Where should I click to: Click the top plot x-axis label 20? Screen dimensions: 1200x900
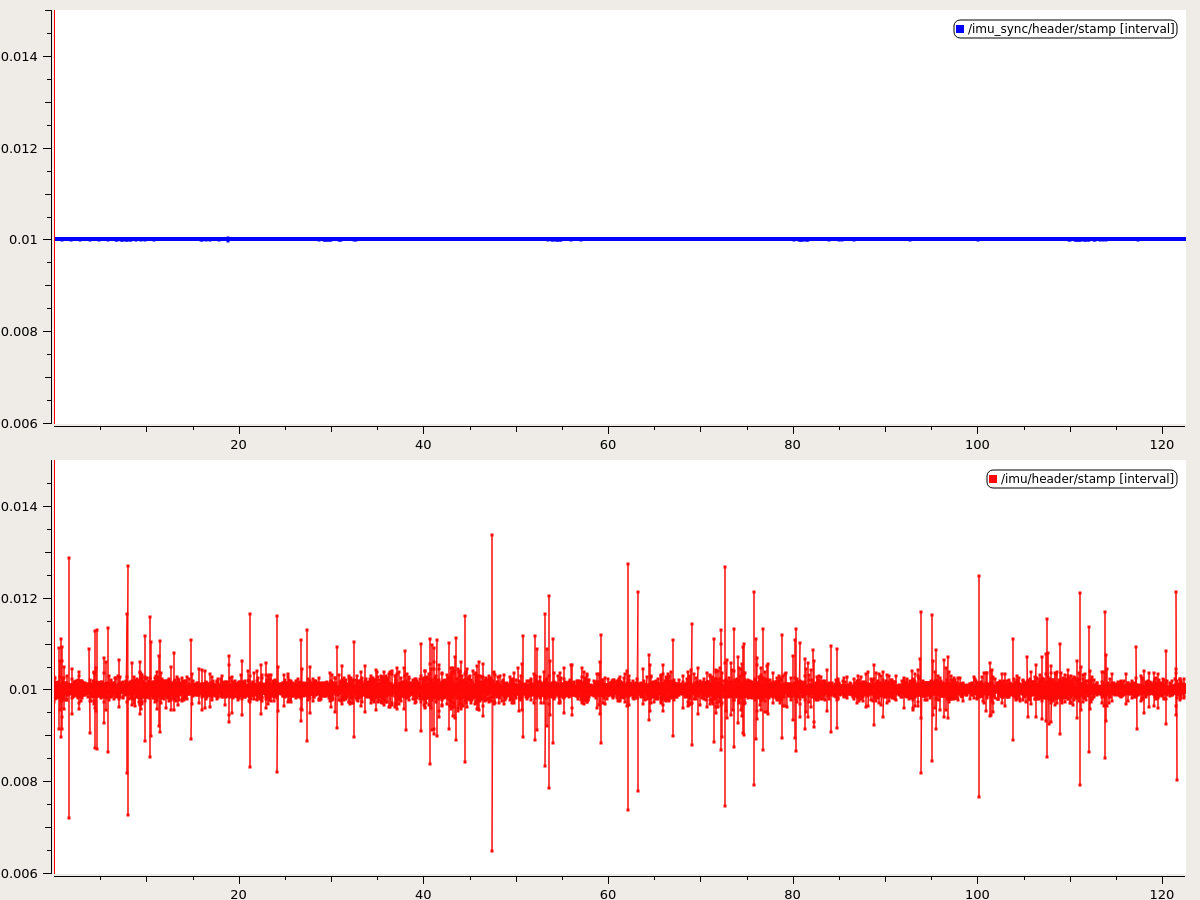[x=238, y=444]
